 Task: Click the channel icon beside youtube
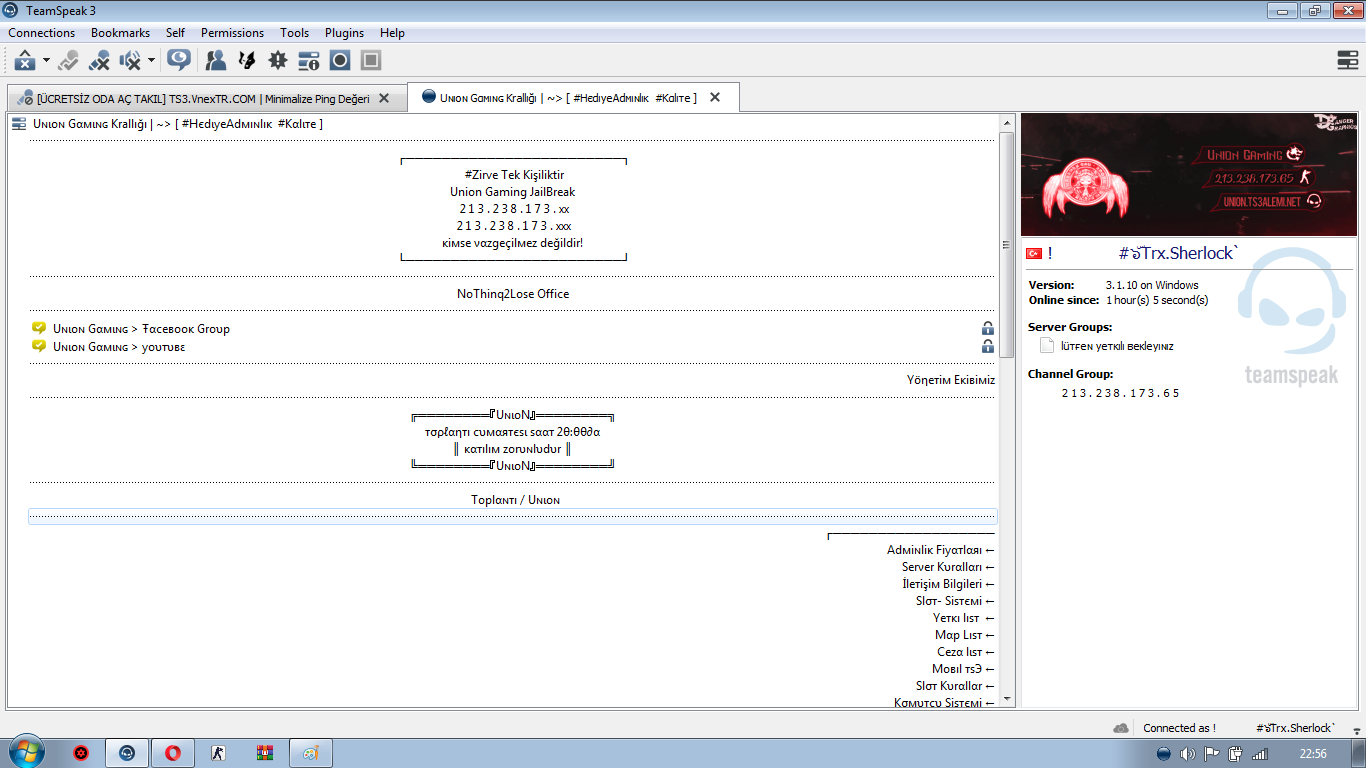tap(39, 346)
